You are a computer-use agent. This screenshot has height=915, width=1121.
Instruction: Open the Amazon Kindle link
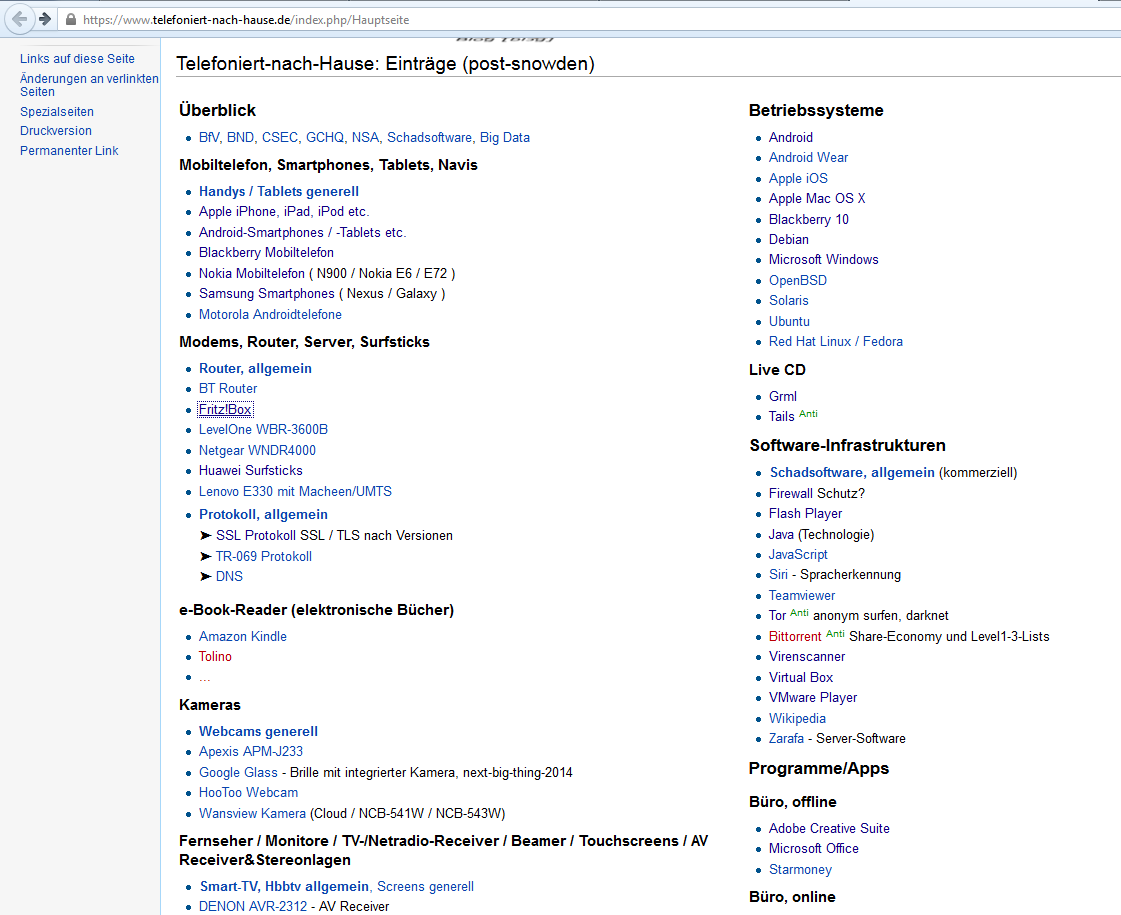(x=242, y=636)
